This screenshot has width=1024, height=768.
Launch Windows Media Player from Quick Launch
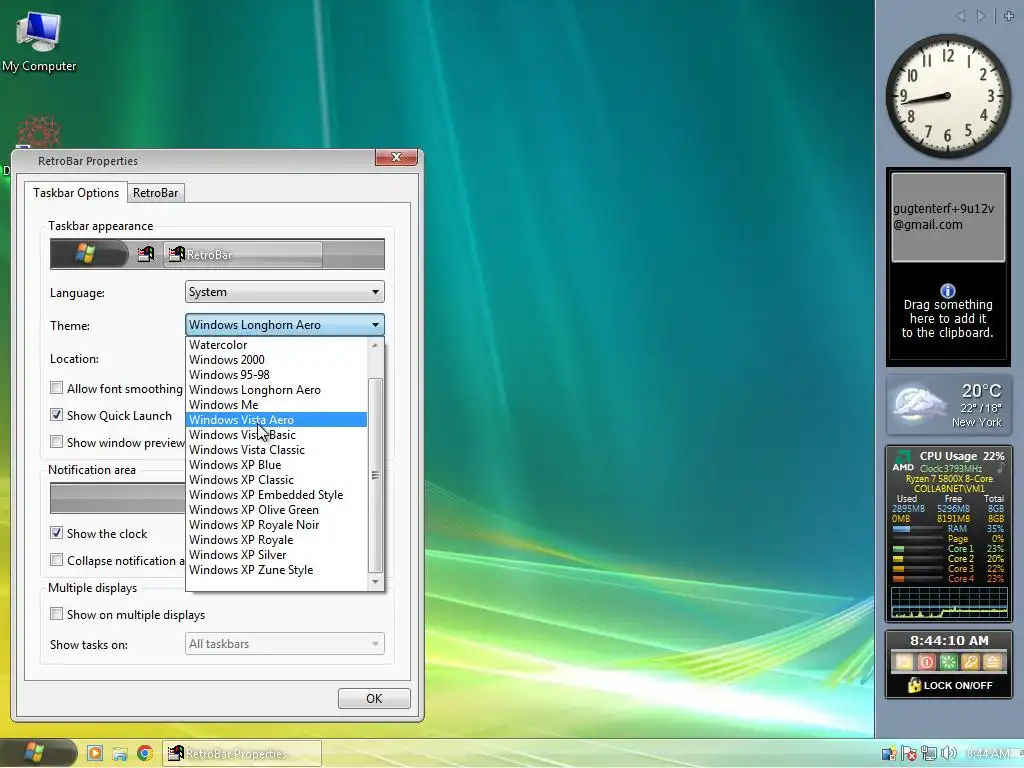[95, 753]
